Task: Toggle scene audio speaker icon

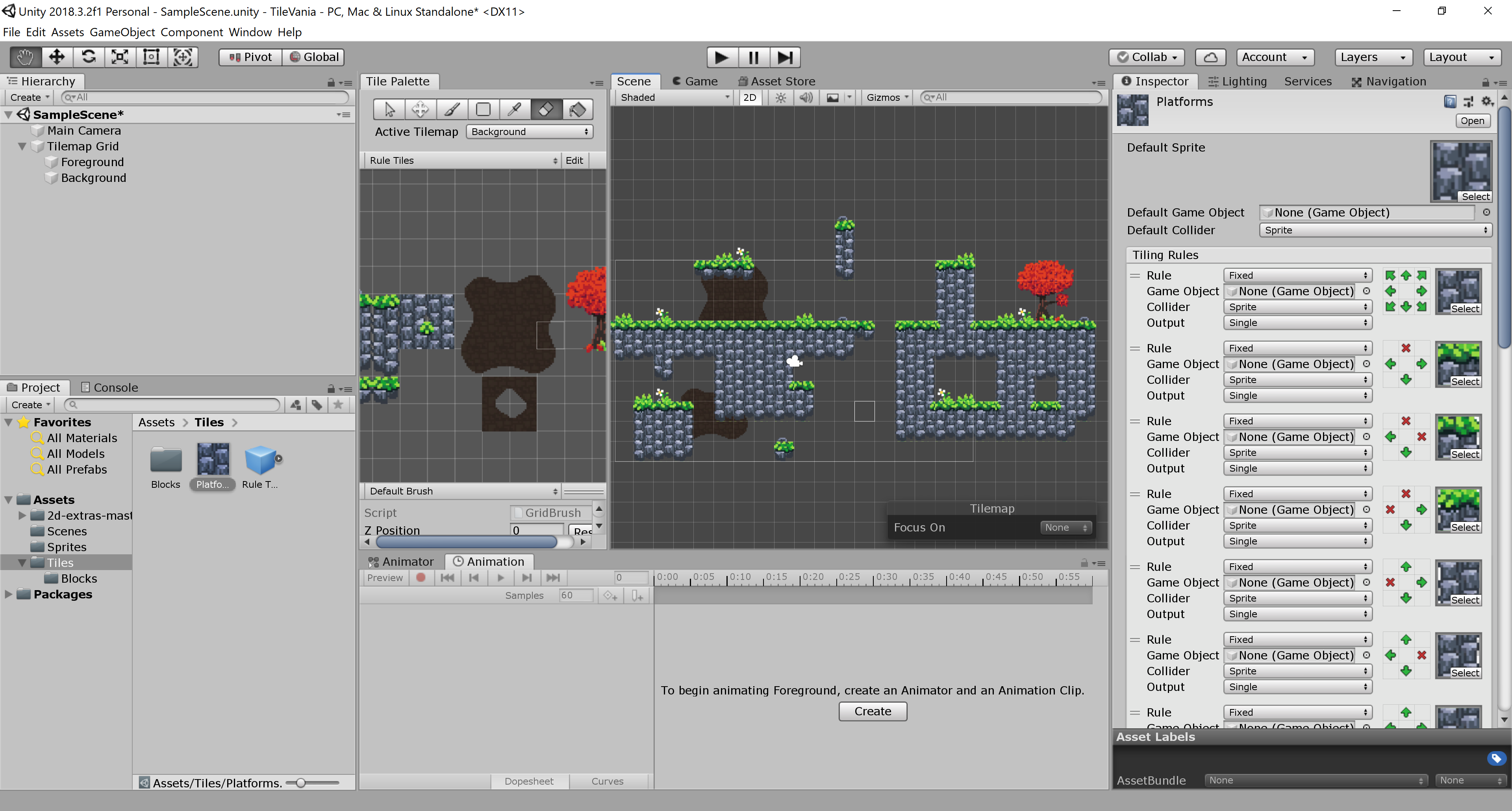Action: pyautogui.click(x=806, y=97)
